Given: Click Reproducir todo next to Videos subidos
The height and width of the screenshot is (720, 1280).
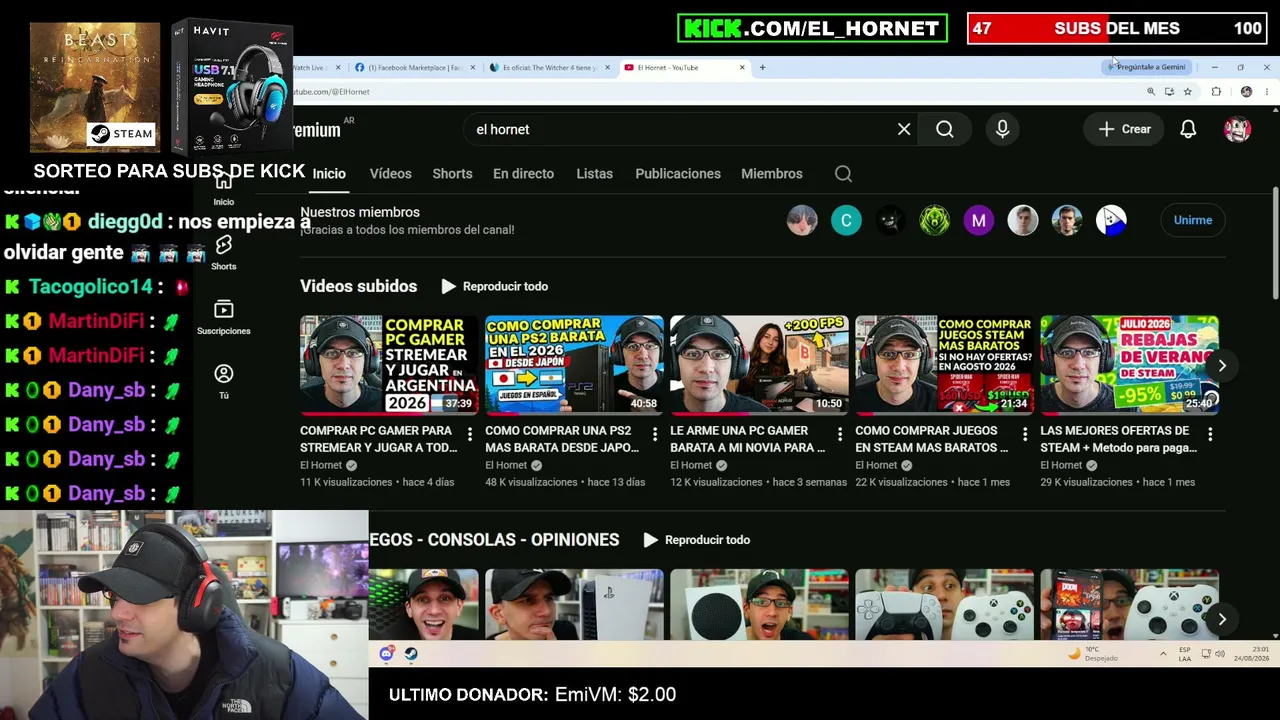Looking at the screenshot, I should click(495, 286).
